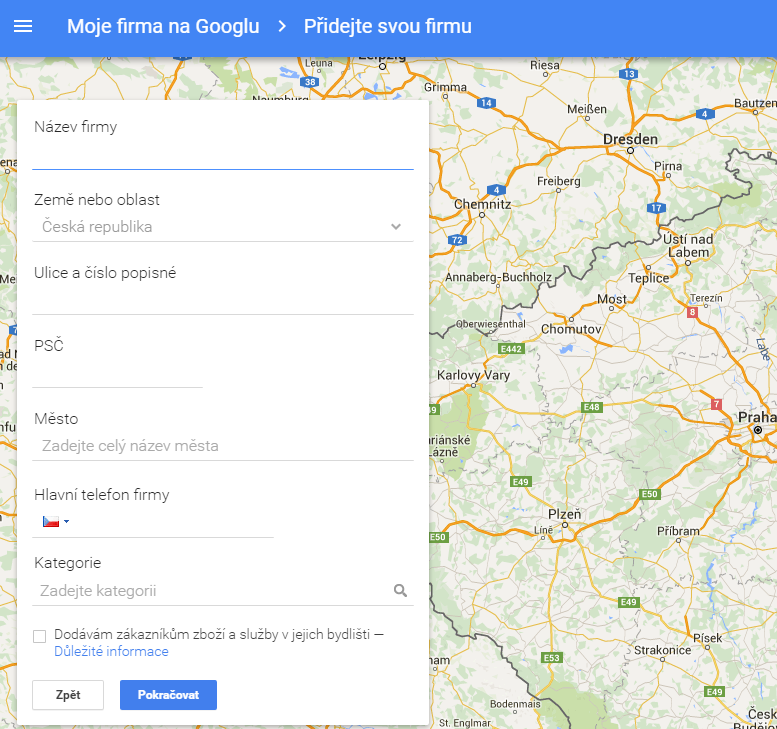Select the Dresden label on map
This screenshot has height=729, width=777.
630,139
